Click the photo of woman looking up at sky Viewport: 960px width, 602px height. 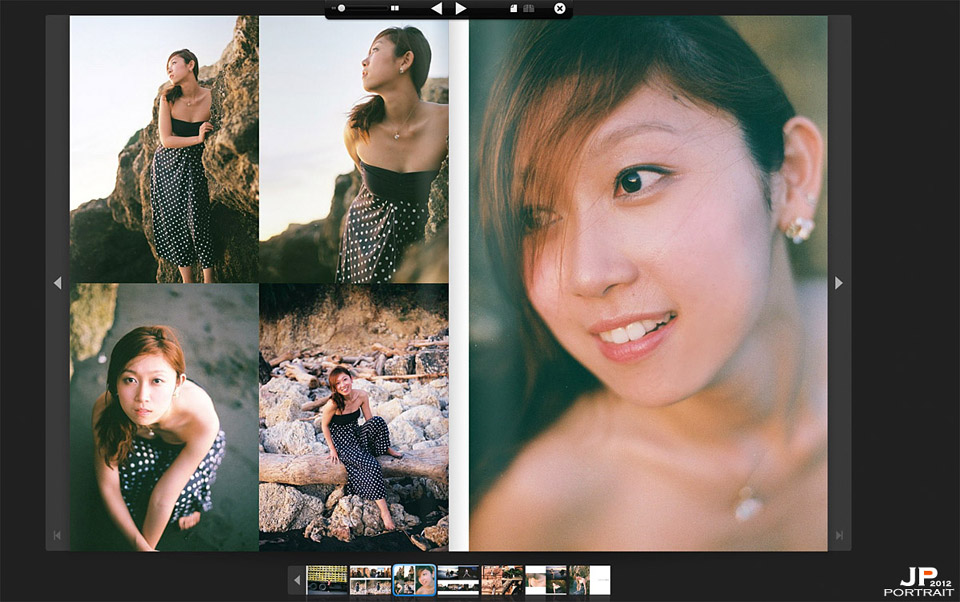point(354,149)
